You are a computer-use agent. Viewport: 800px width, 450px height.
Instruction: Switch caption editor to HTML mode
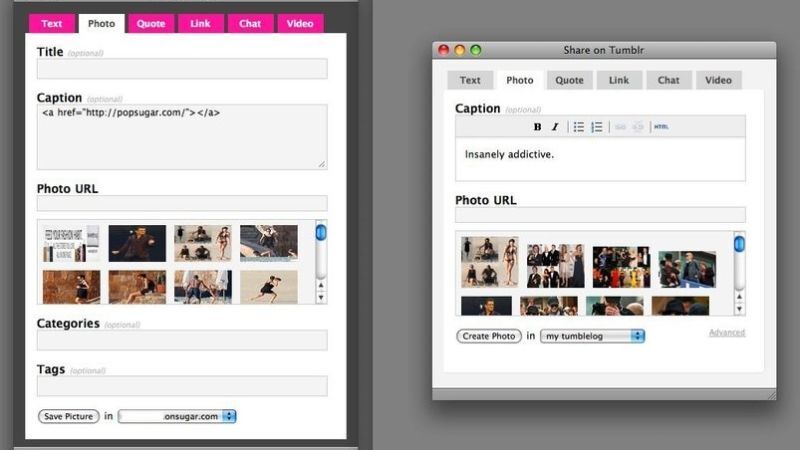click(661, 127)
